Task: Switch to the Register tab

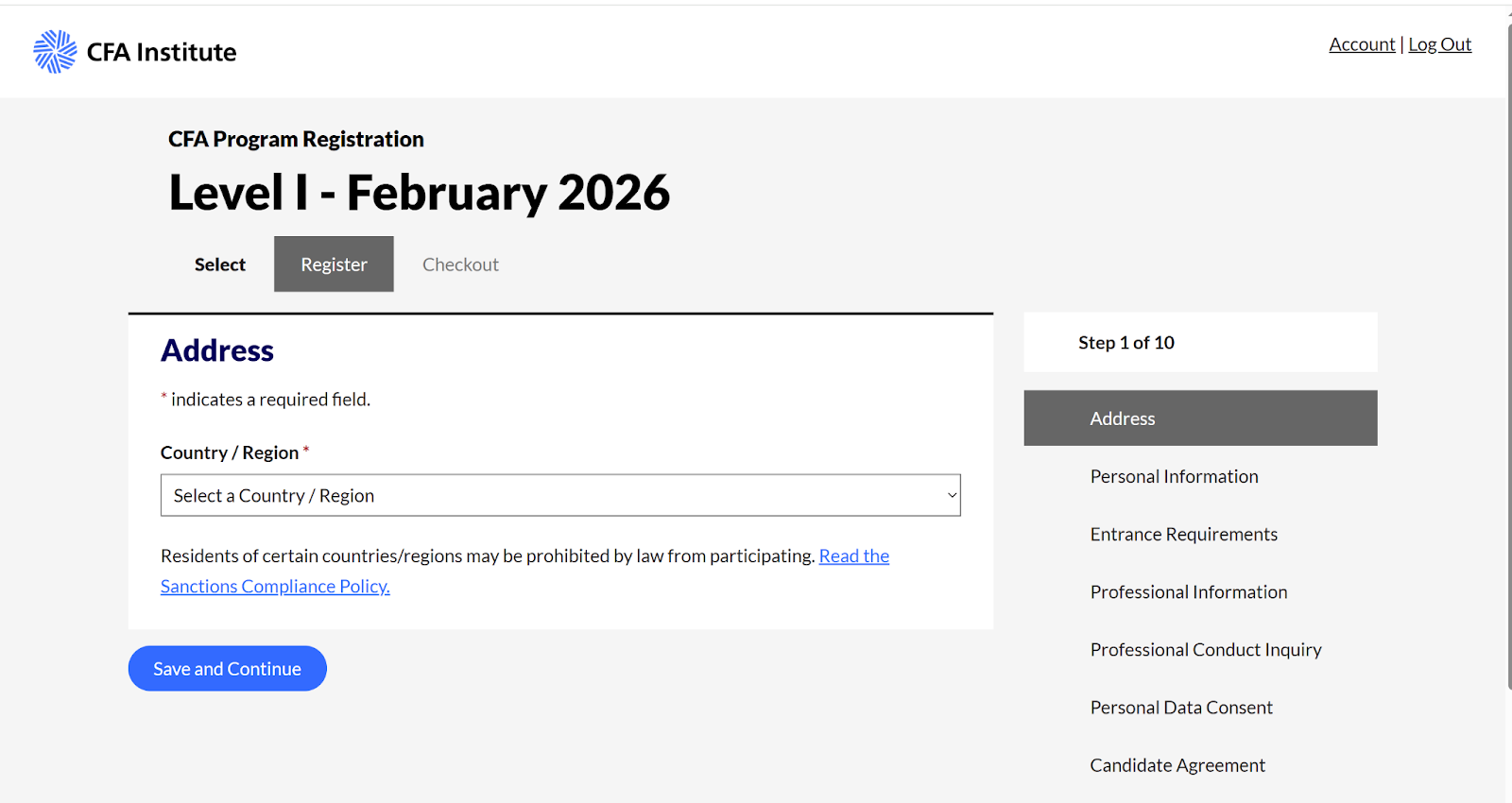Action: 334,265
